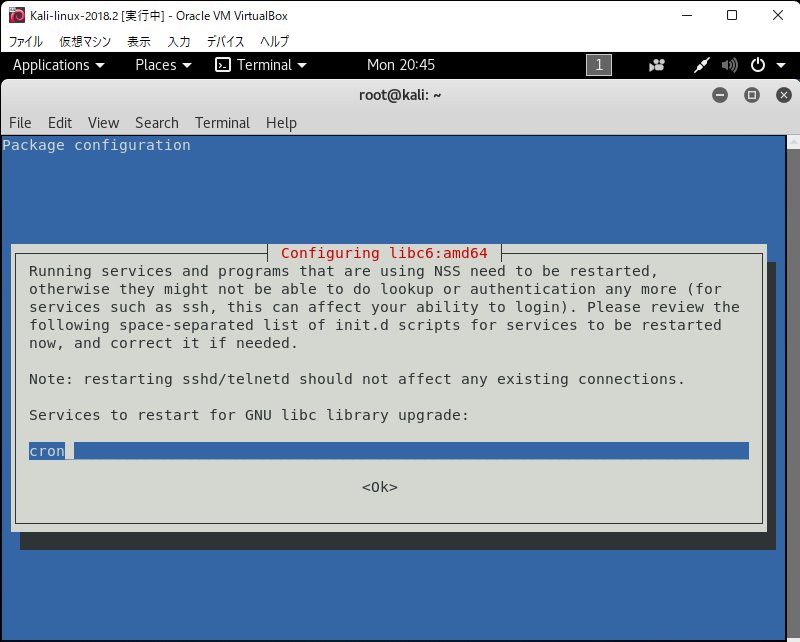Open the terminal Help menu
This screenshot has height=642, width=800.
coord(281,123)
